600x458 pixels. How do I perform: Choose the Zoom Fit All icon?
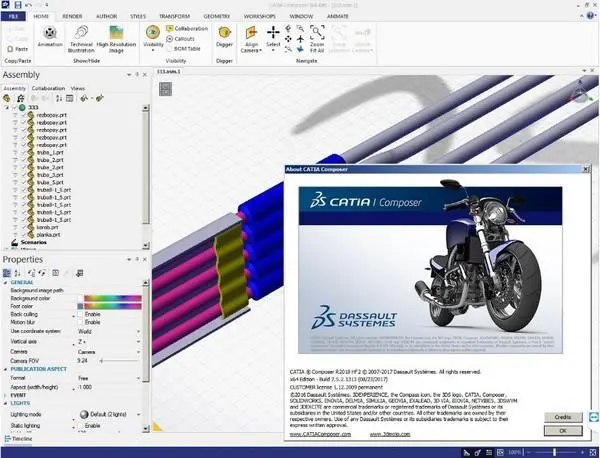point(317,39)
